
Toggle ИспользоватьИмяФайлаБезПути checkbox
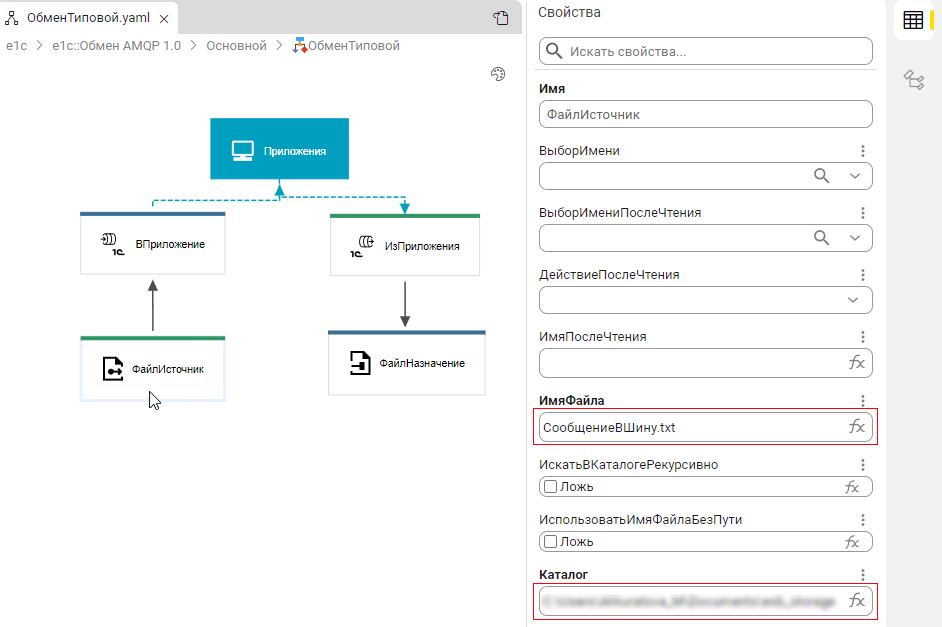click(550, 542)
